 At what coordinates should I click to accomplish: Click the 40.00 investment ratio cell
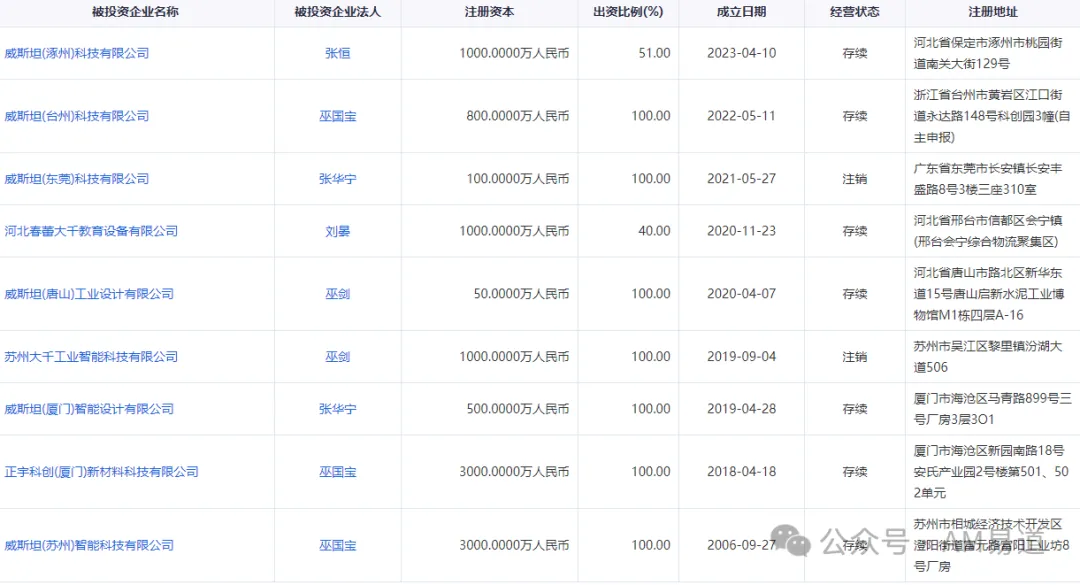point(654,231)
